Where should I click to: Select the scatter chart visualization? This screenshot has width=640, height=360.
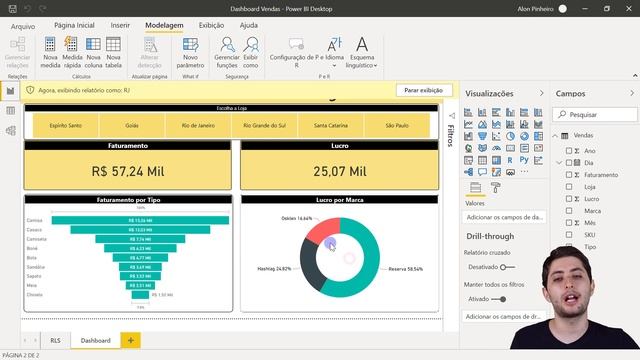coord(496,136)
